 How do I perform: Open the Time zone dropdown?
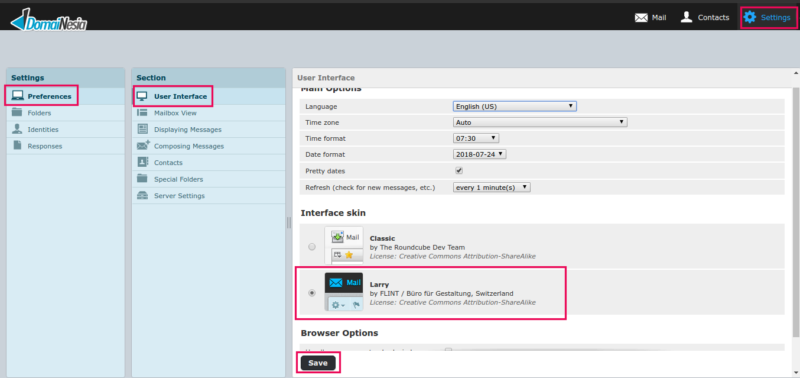[540, 122]
